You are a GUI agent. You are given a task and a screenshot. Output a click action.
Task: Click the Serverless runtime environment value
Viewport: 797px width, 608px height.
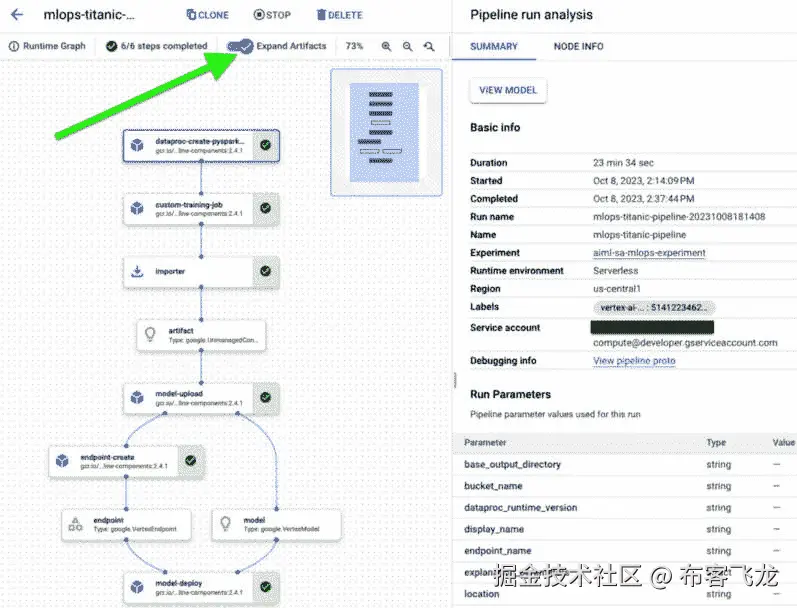point(616,271)
